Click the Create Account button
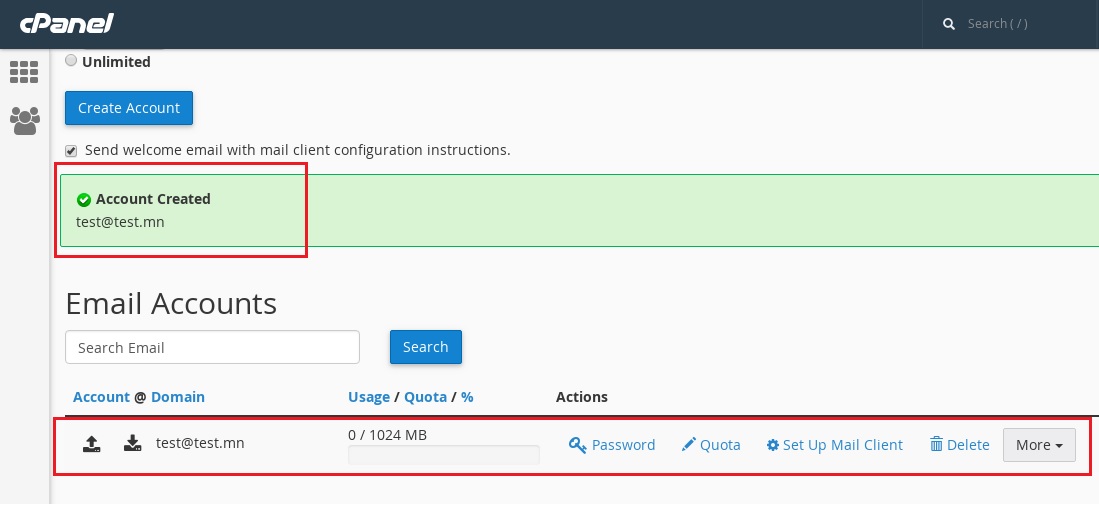Screen dimensions: 1099x505 coord(129,108)
